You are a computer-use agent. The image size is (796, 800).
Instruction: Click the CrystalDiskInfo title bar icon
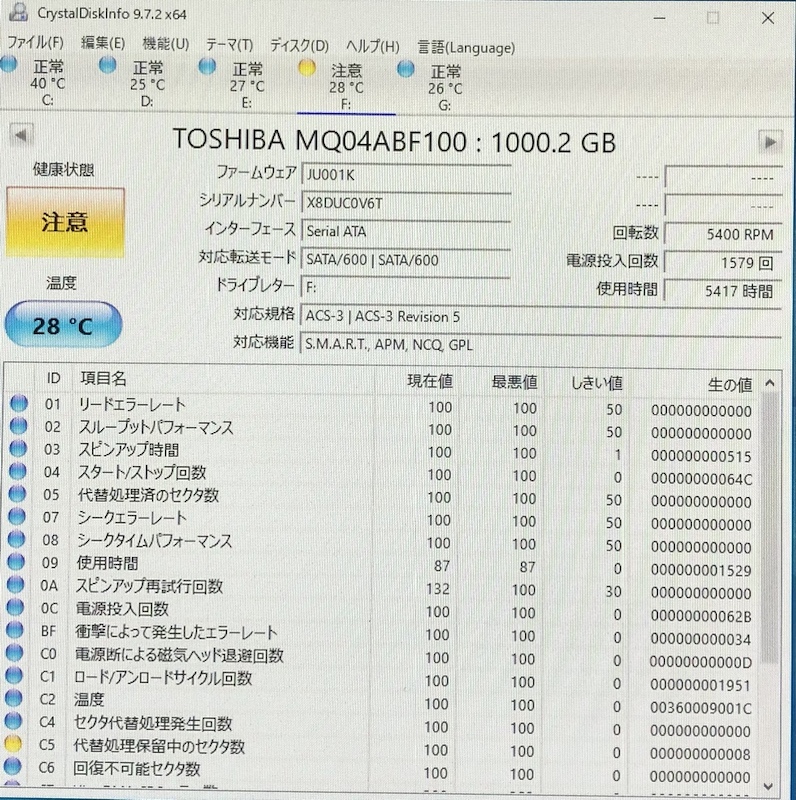click(x=18, y=11)
